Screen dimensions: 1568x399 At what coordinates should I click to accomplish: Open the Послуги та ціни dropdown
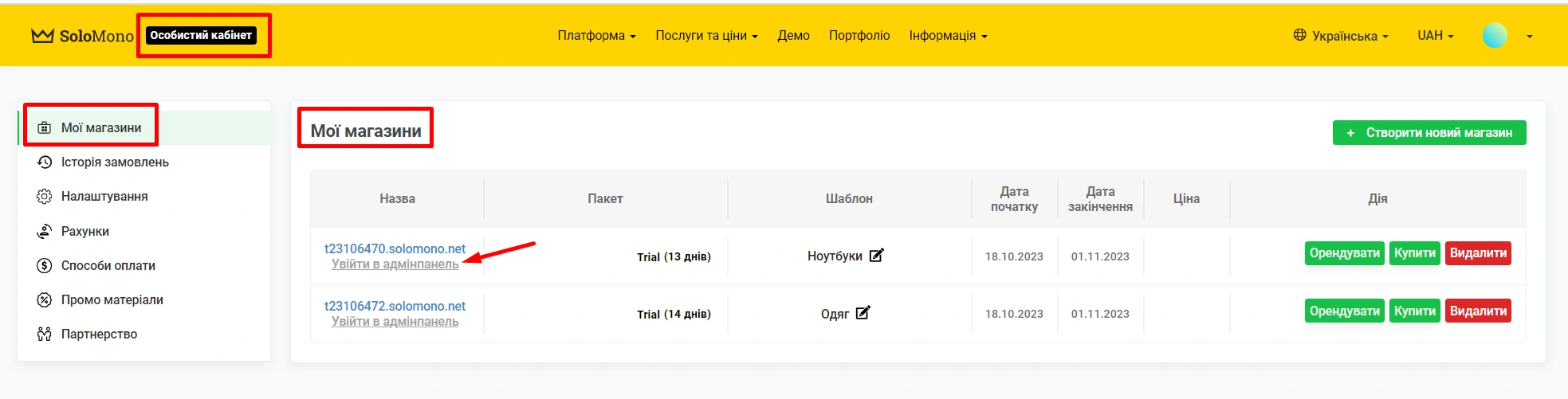coord(706,36)
